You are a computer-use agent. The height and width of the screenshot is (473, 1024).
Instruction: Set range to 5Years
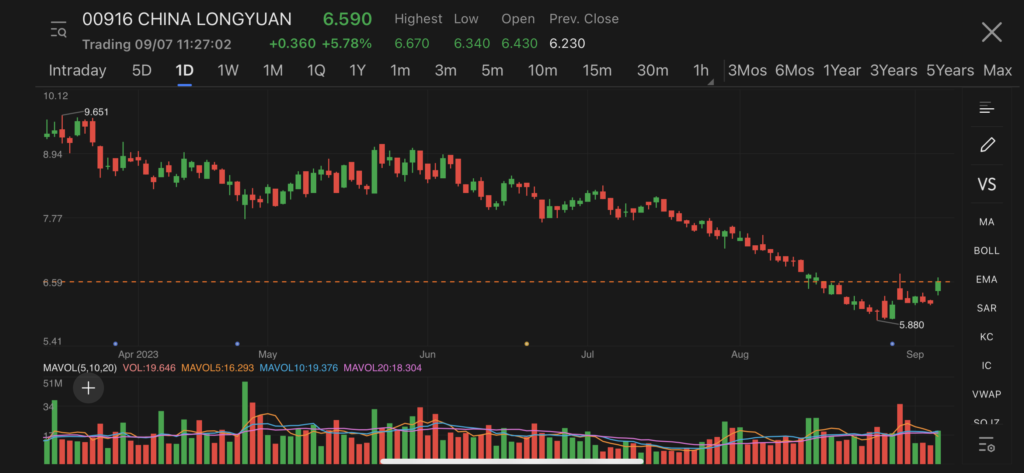950,71
